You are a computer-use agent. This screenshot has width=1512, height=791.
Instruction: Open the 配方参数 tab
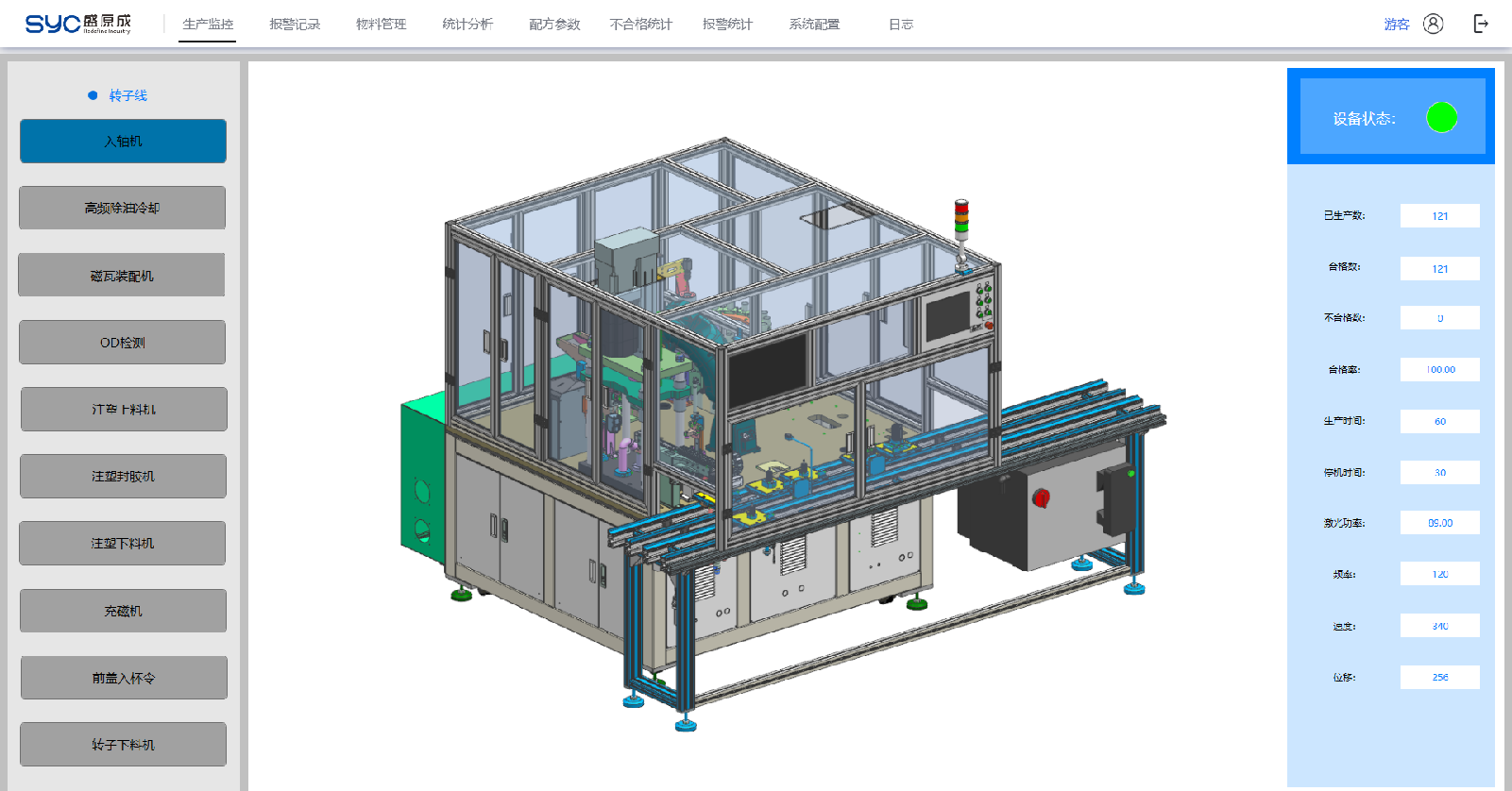(554, 25)
